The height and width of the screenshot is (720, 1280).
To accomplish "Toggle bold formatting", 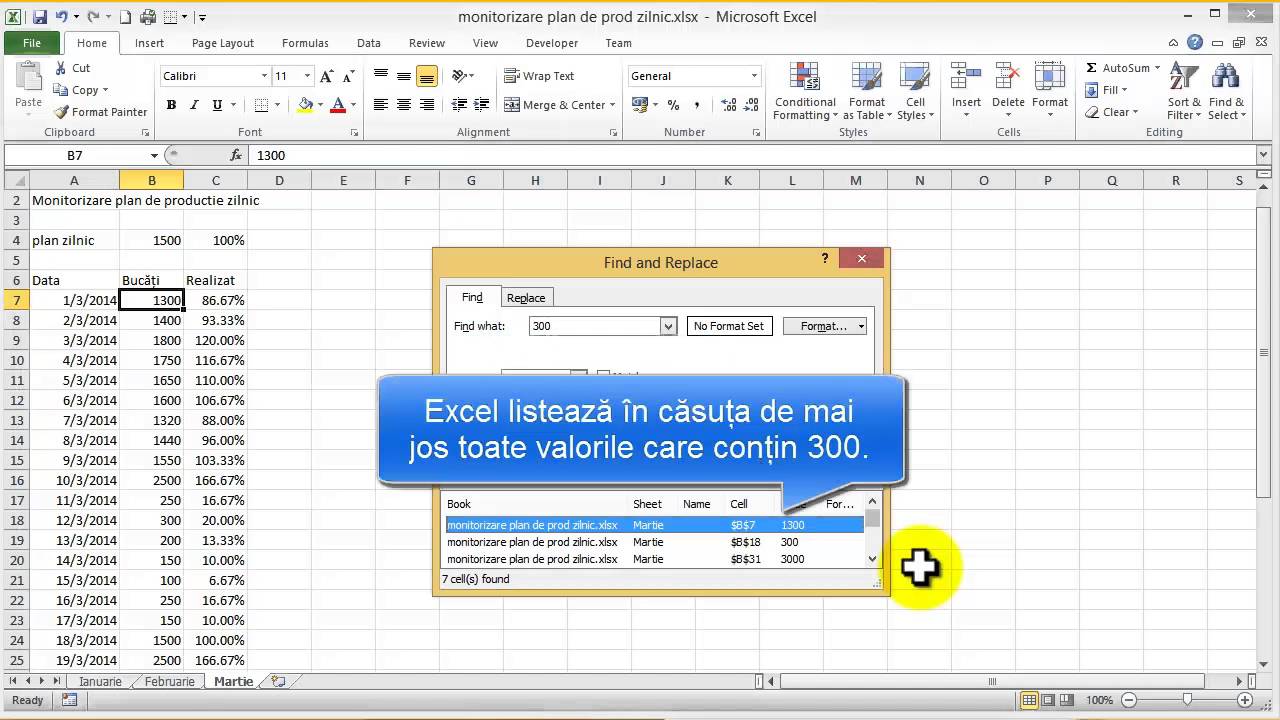I will coord(171,105).
